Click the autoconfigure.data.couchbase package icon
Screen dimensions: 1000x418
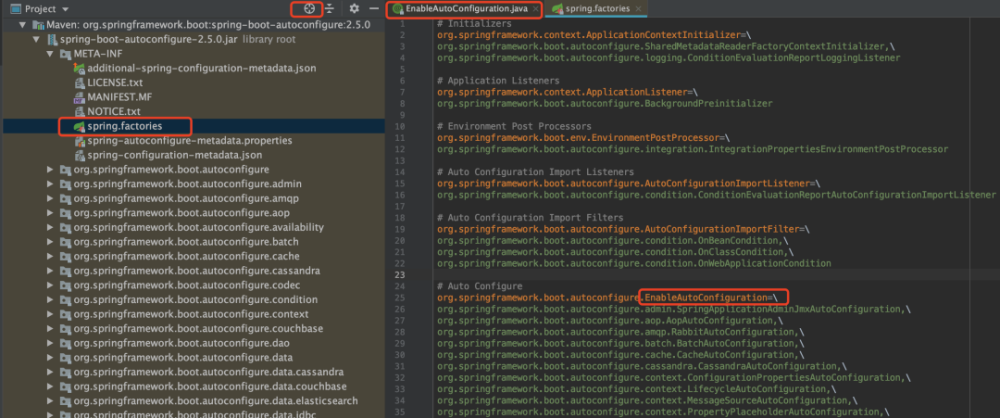[x=65, y=386]
